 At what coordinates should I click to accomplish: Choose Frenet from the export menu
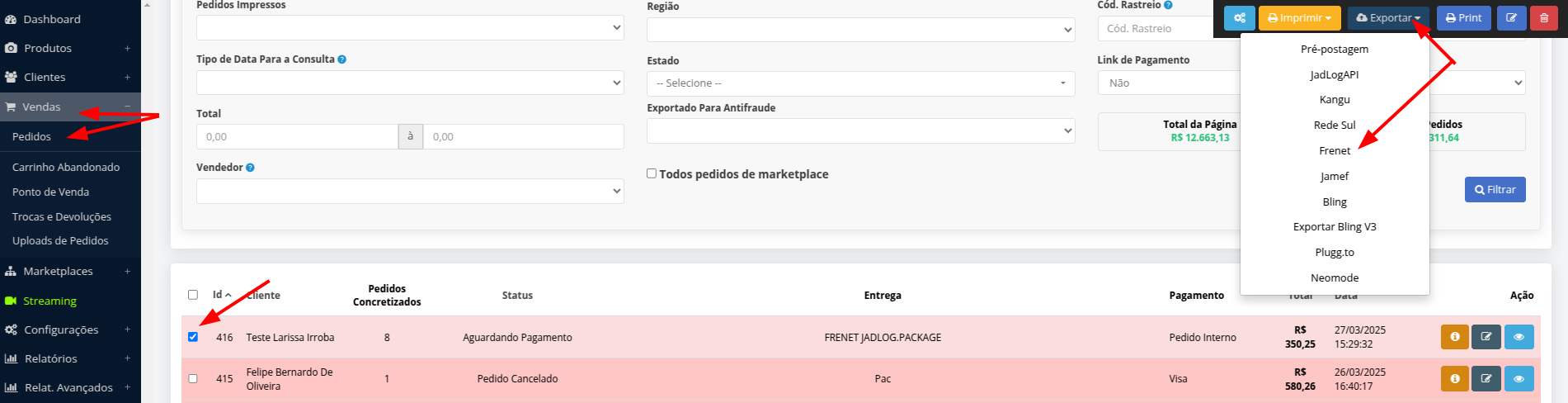click(x=1334, y=151)
